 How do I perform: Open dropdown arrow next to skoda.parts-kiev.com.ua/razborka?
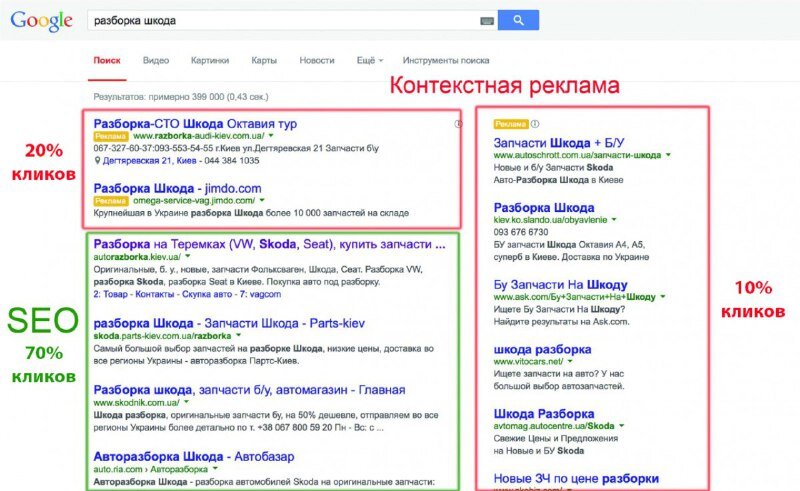point(238,336)
